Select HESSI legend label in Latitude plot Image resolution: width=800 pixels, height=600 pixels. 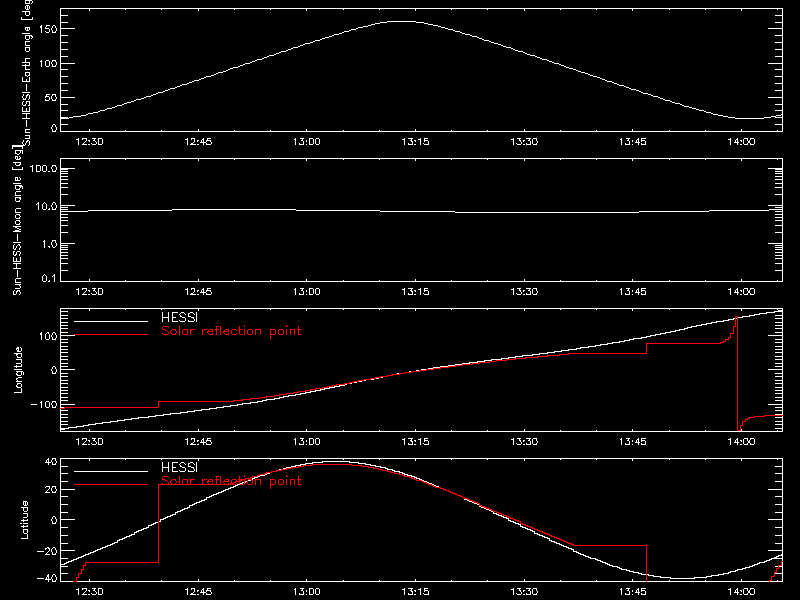coord(179,467)
